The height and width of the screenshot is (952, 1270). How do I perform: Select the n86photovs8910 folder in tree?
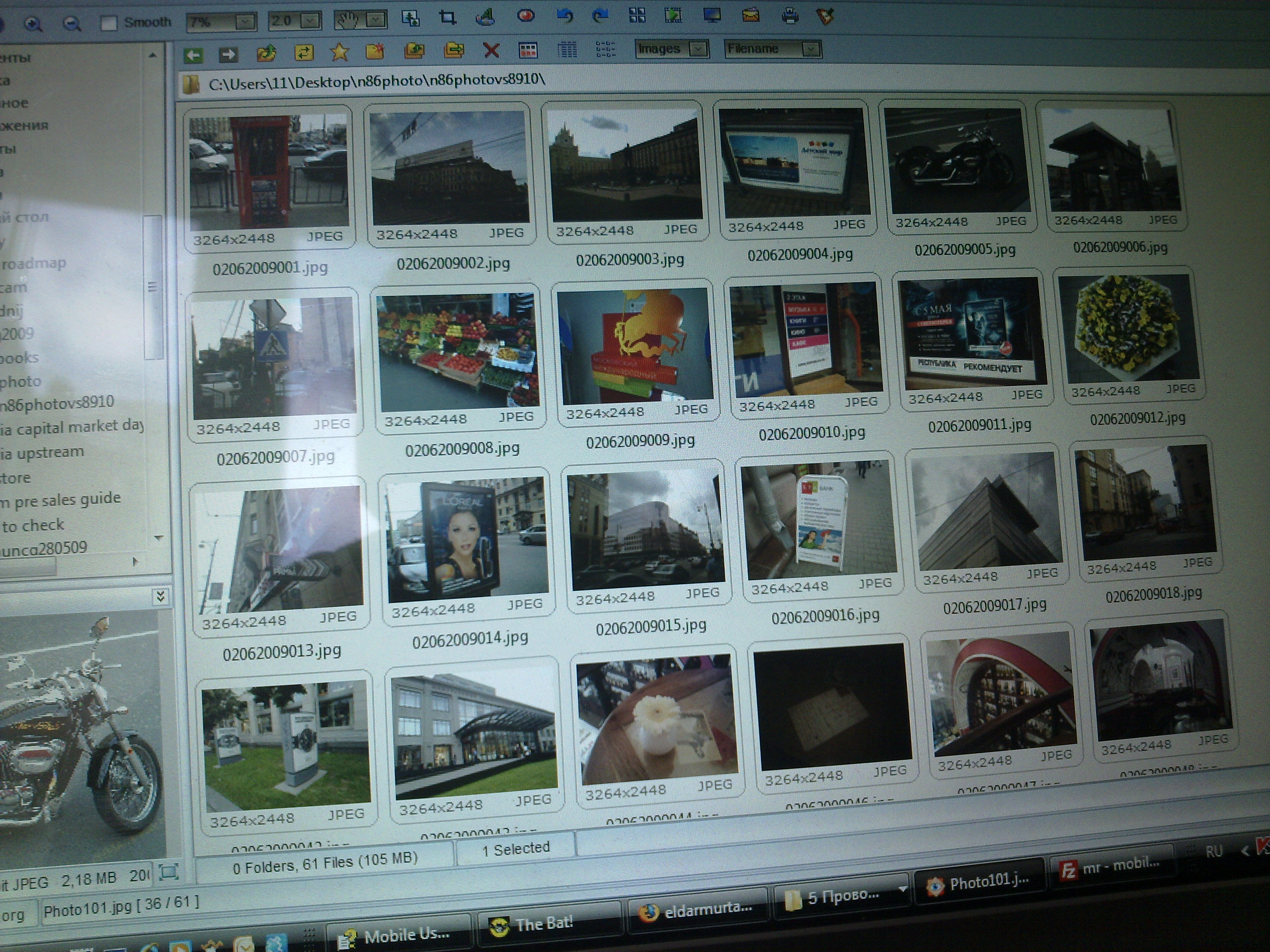pyautogui.click(x=57, y=403)
